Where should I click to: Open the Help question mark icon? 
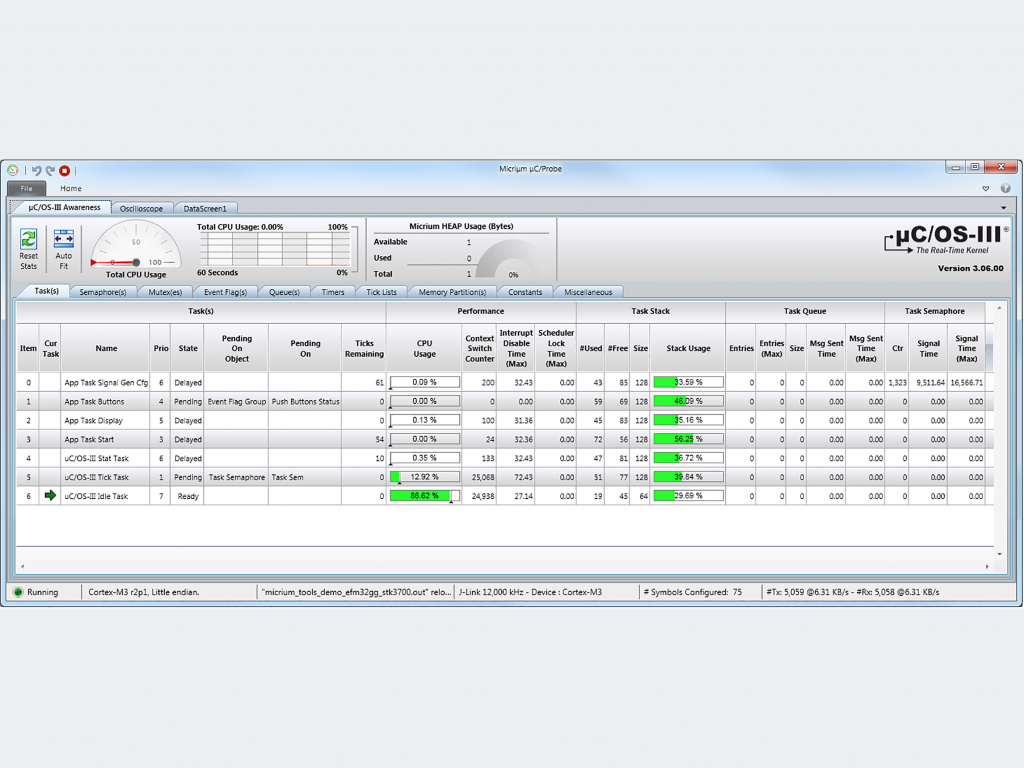coord(1006,188)
